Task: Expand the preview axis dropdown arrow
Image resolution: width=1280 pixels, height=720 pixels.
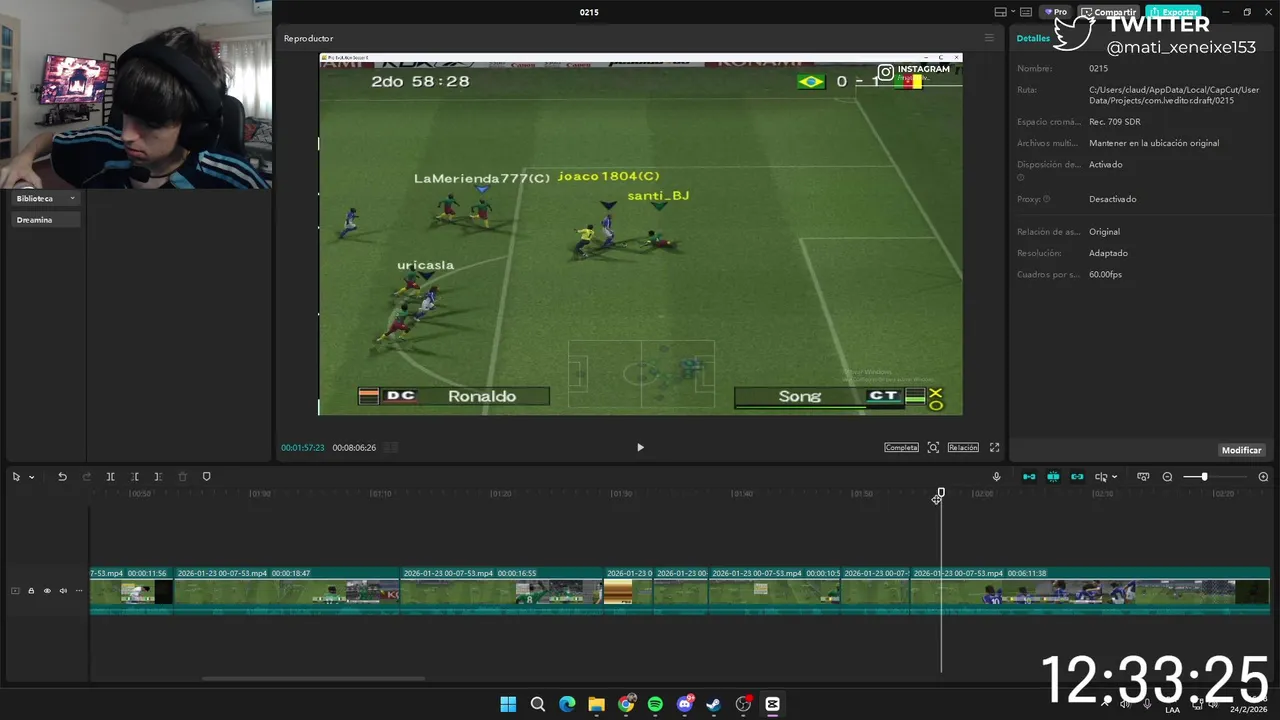Action: [x=1114, y=477]
